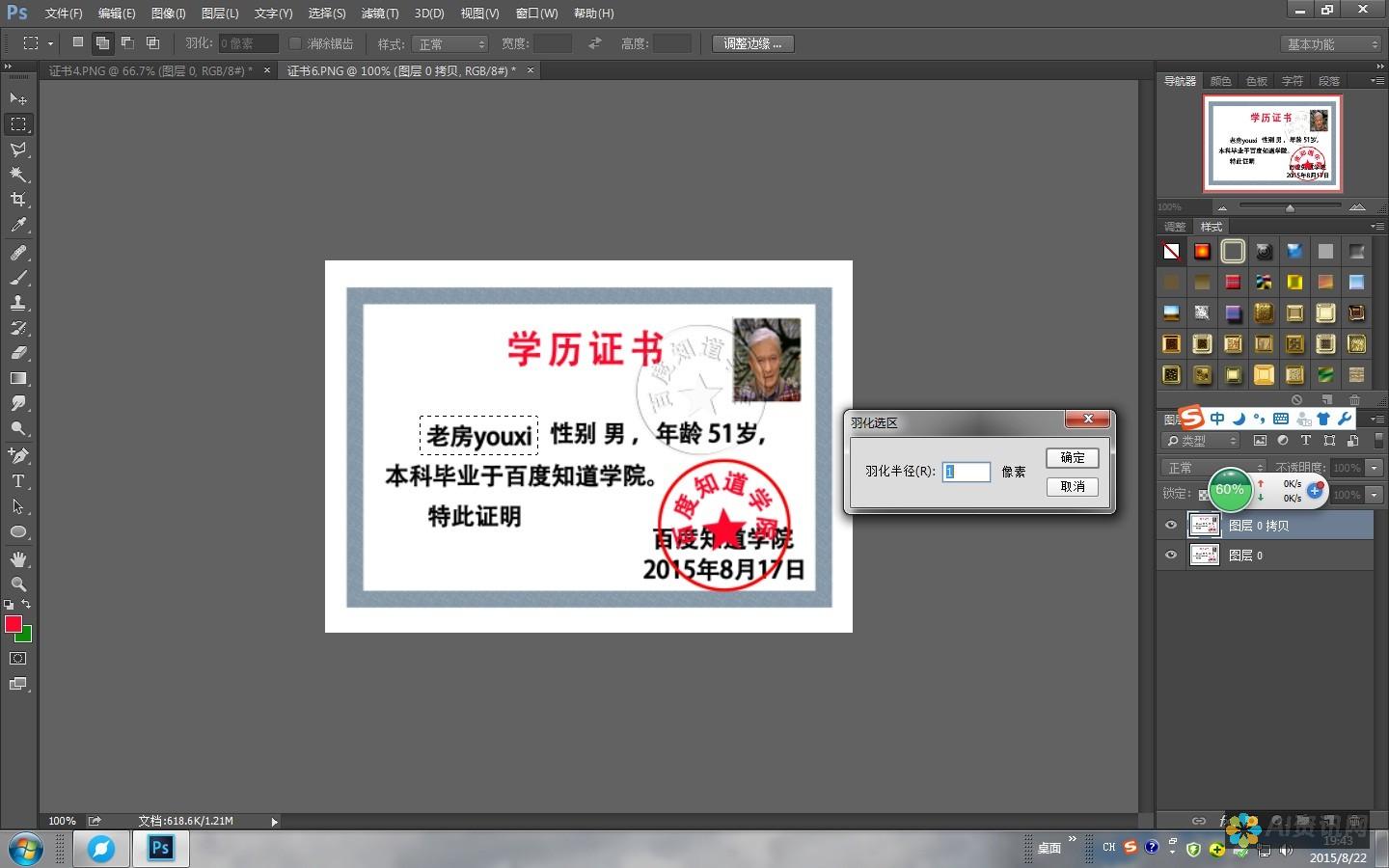Image resolution: width=1389 pixels, height=868 pixels.
Task: Select the Ellipse shape tool
Action: pos(18,531)
